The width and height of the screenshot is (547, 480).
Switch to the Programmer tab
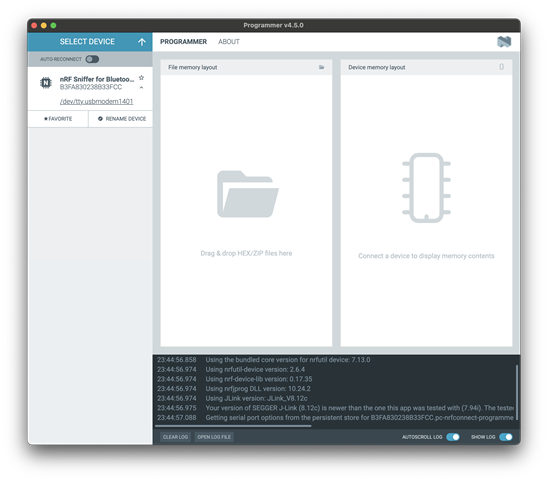coord(183,42)
